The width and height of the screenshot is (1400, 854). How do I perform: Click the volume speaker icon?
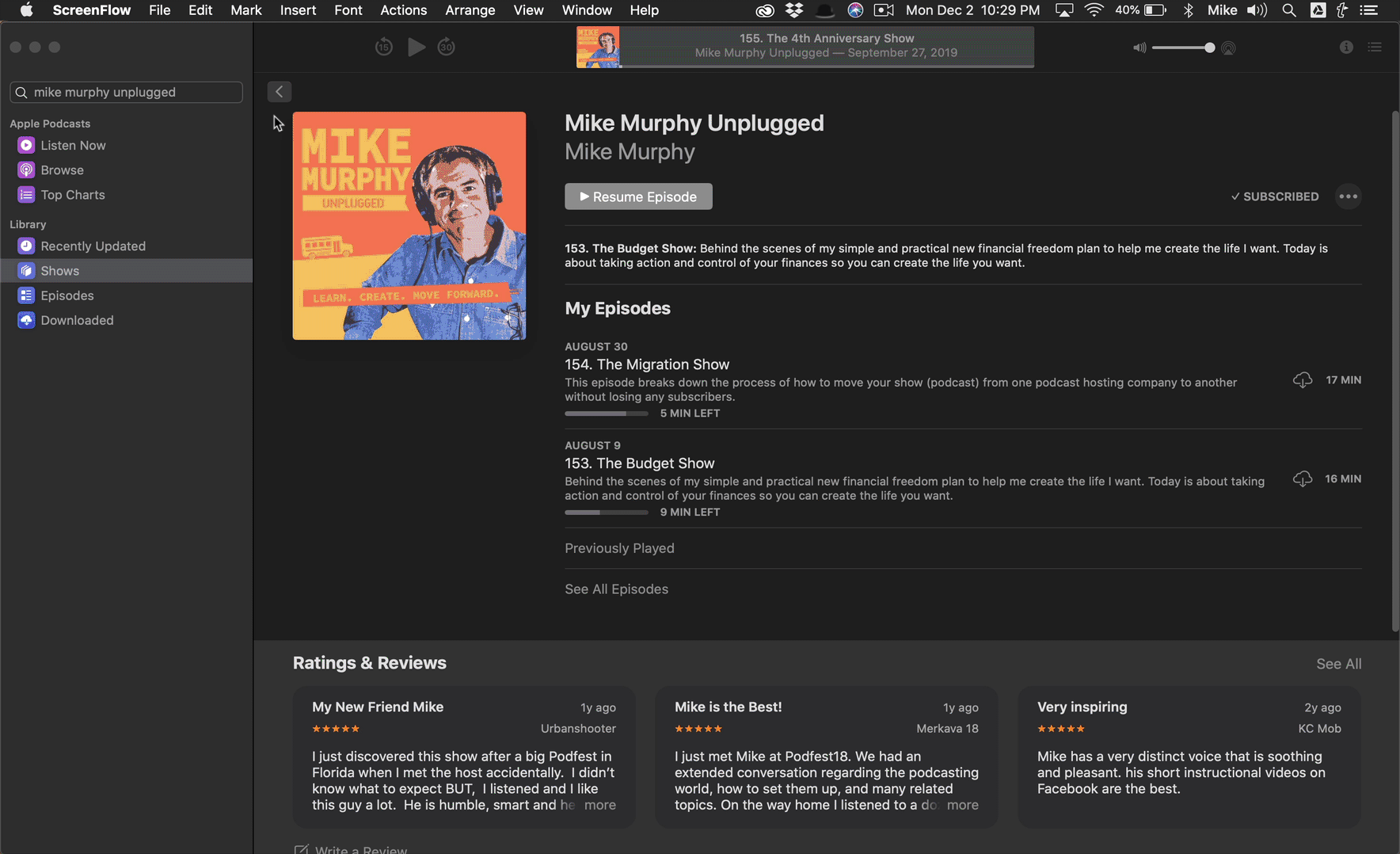[1139, 48]
